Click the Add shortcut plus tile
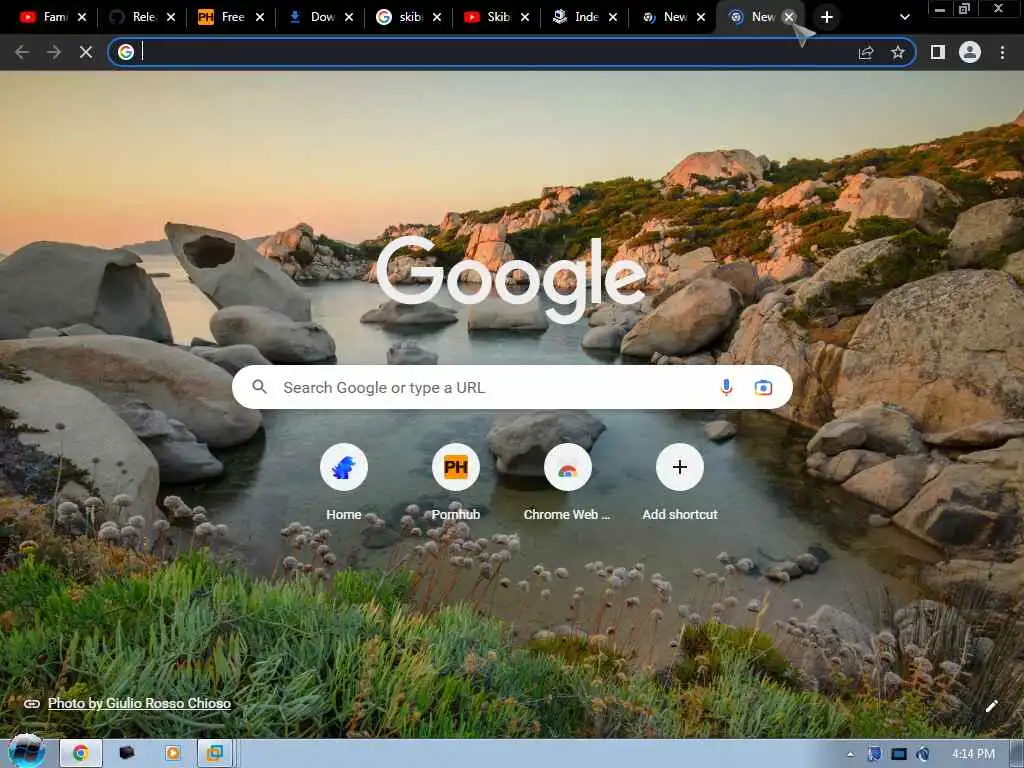Viewport: 1024px width, 768px height. pos(680,483)
